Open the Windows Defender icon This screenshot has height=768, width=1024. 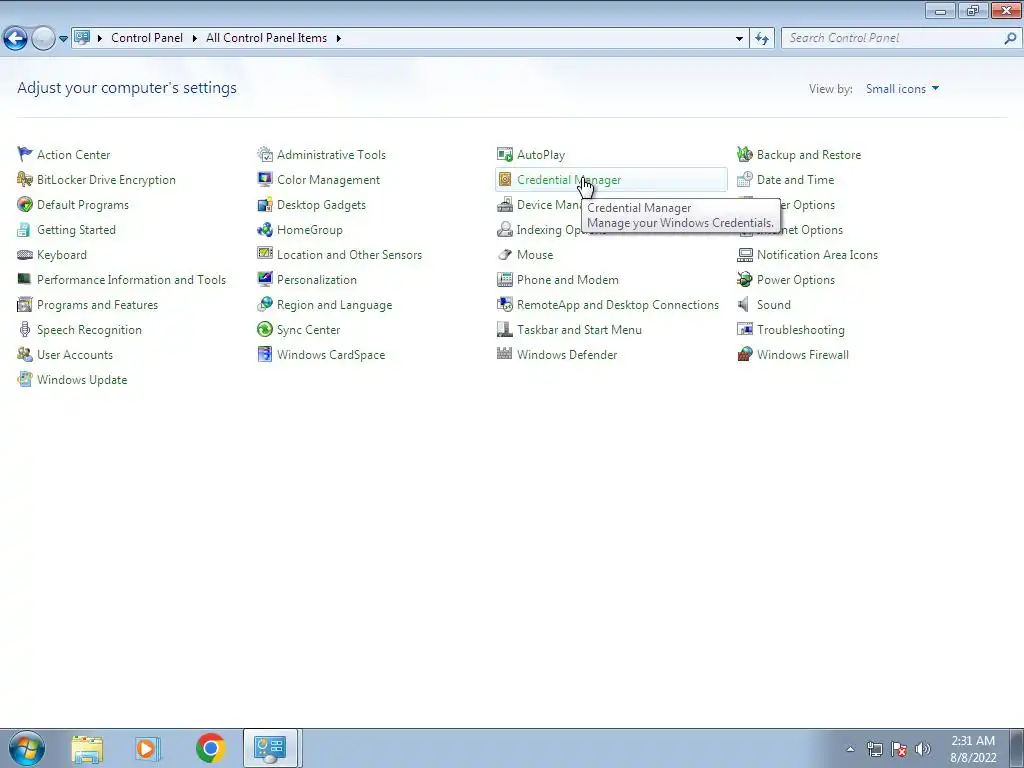(505, 355)
